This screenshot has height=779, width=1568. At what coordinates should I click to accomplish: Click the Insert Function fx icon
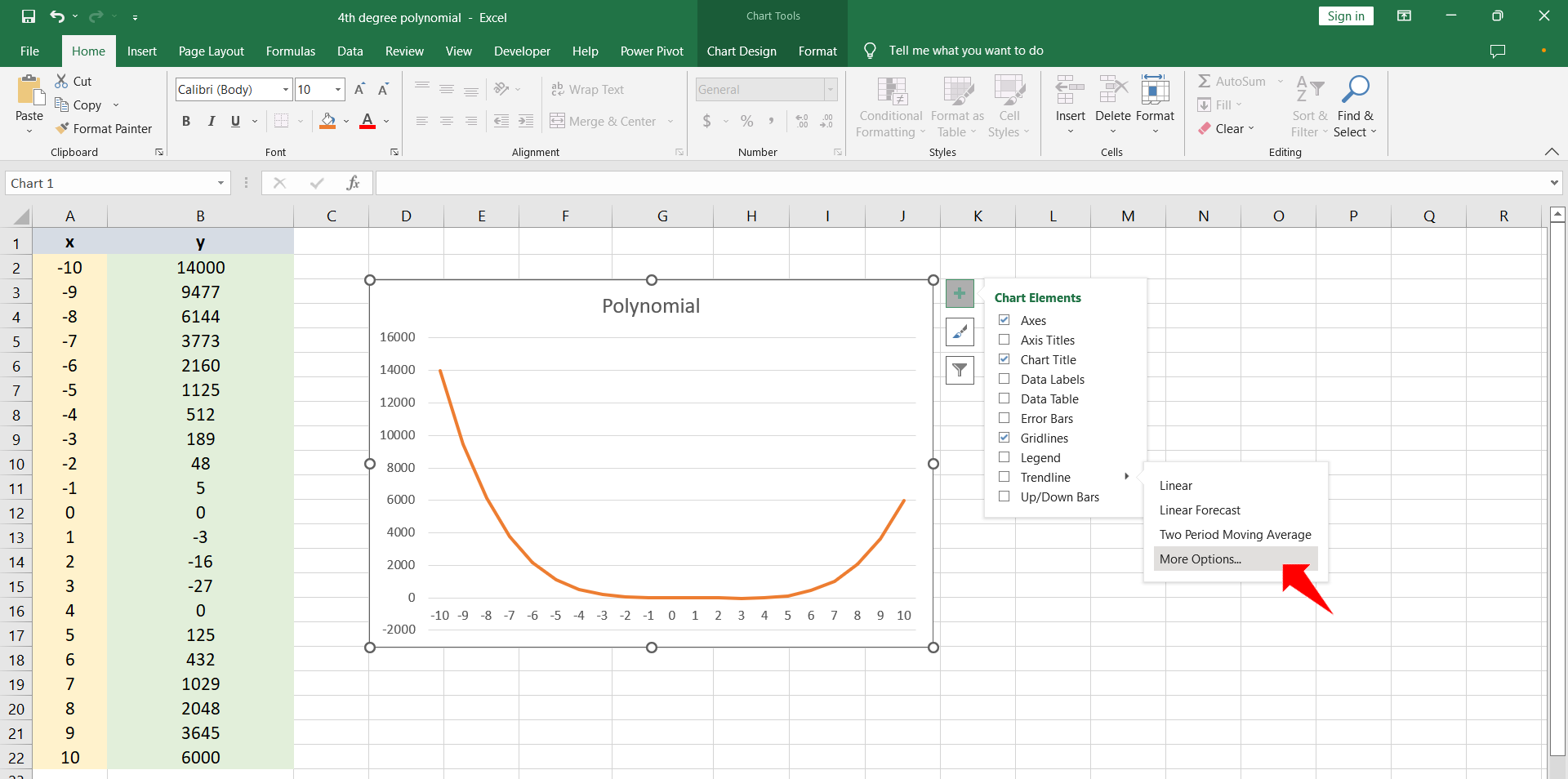pos(353,183)
